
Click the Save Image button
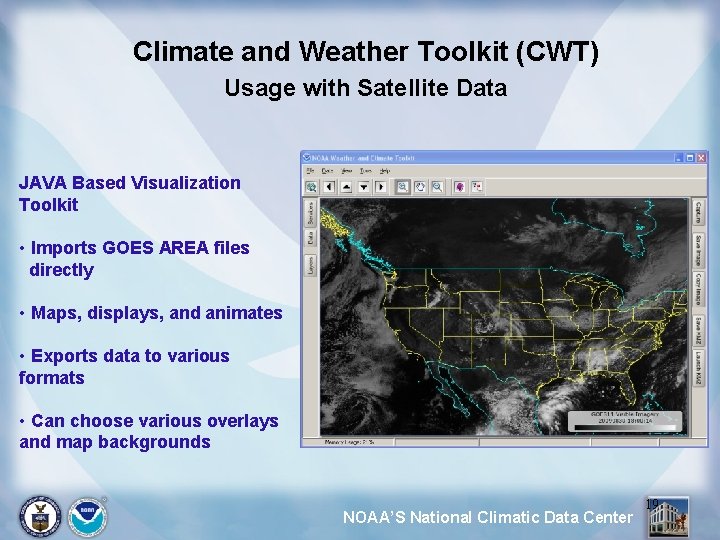pos(698,251)
